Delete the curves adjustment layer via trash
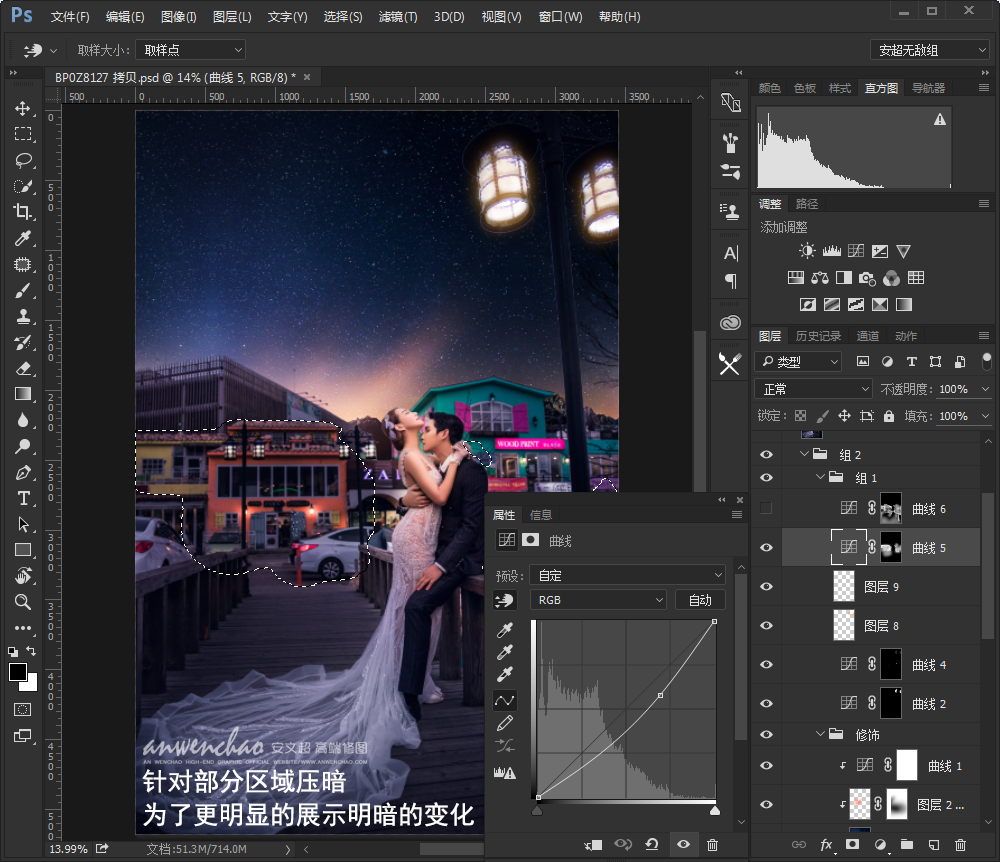The image size is (1000, 862). 712,845
